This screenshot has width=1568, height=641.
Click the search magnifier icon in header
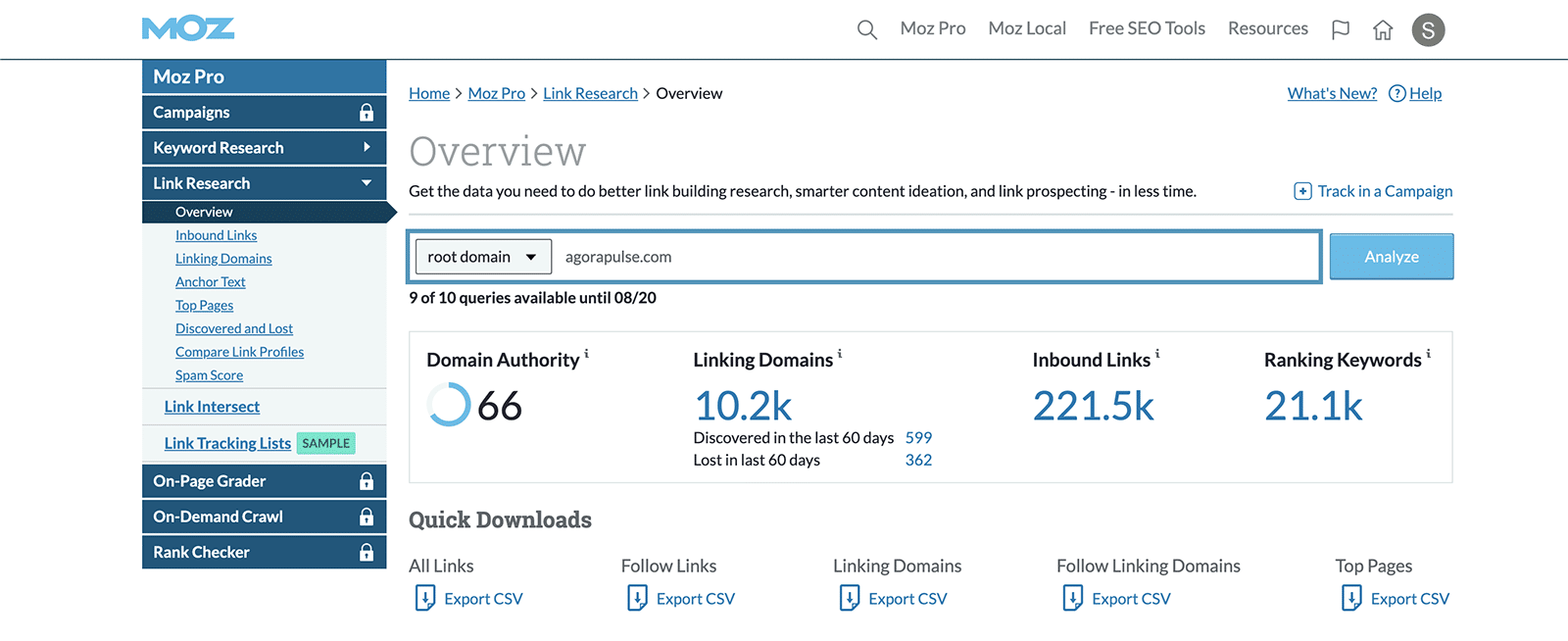pos(866,29)
